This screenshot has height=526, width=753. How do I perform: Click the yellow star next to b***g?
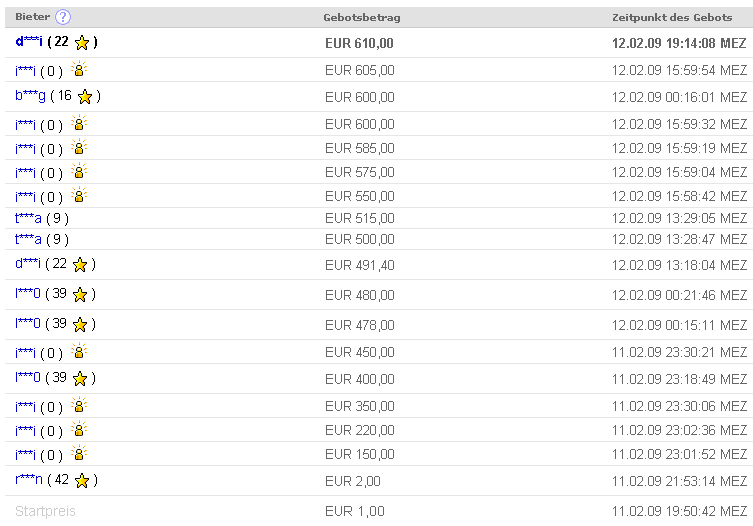tap(85, 96)
